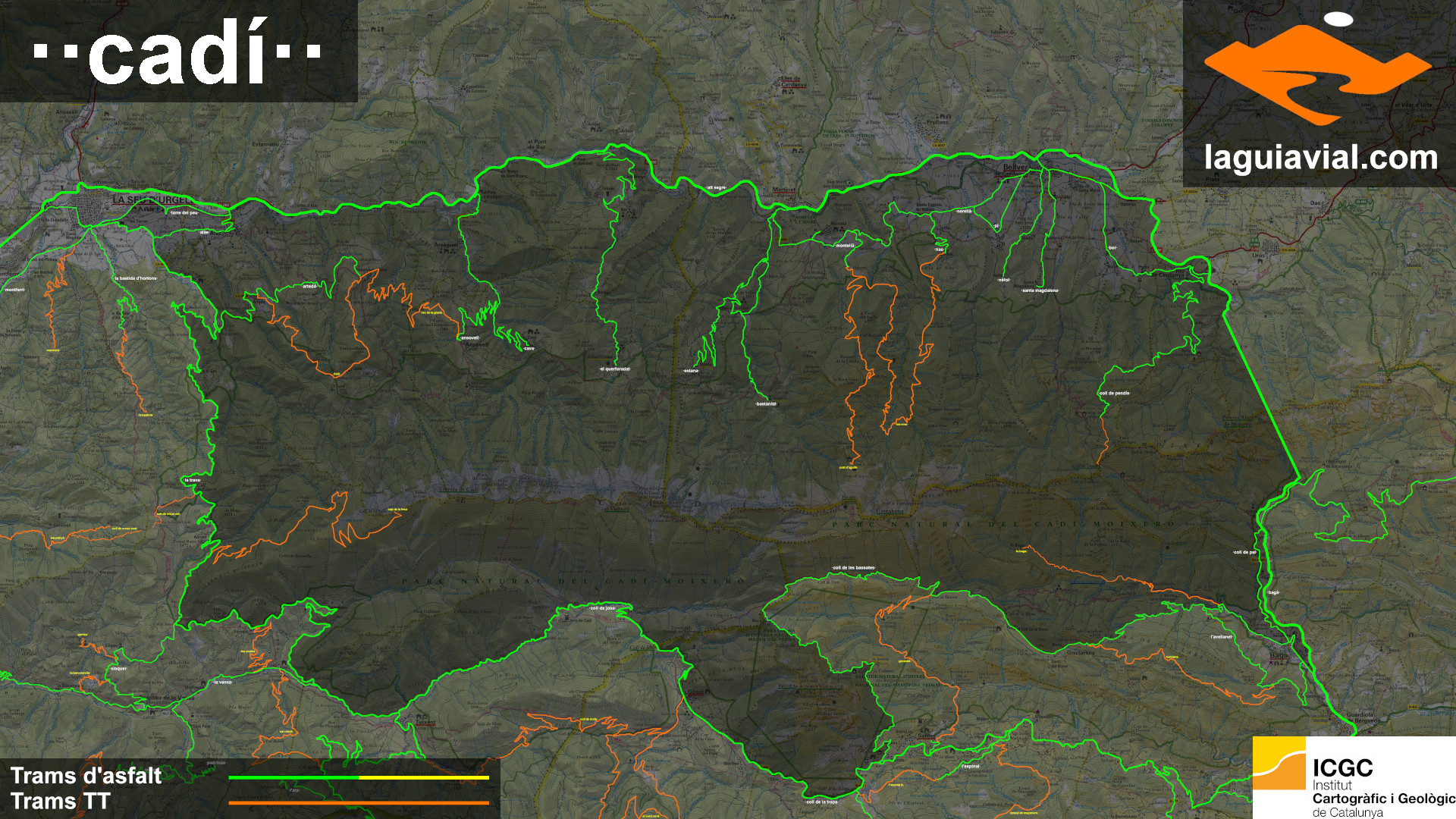Click the cadí title banner
The width and height of the screenshot is (1456, 819).
coord(177,52)
